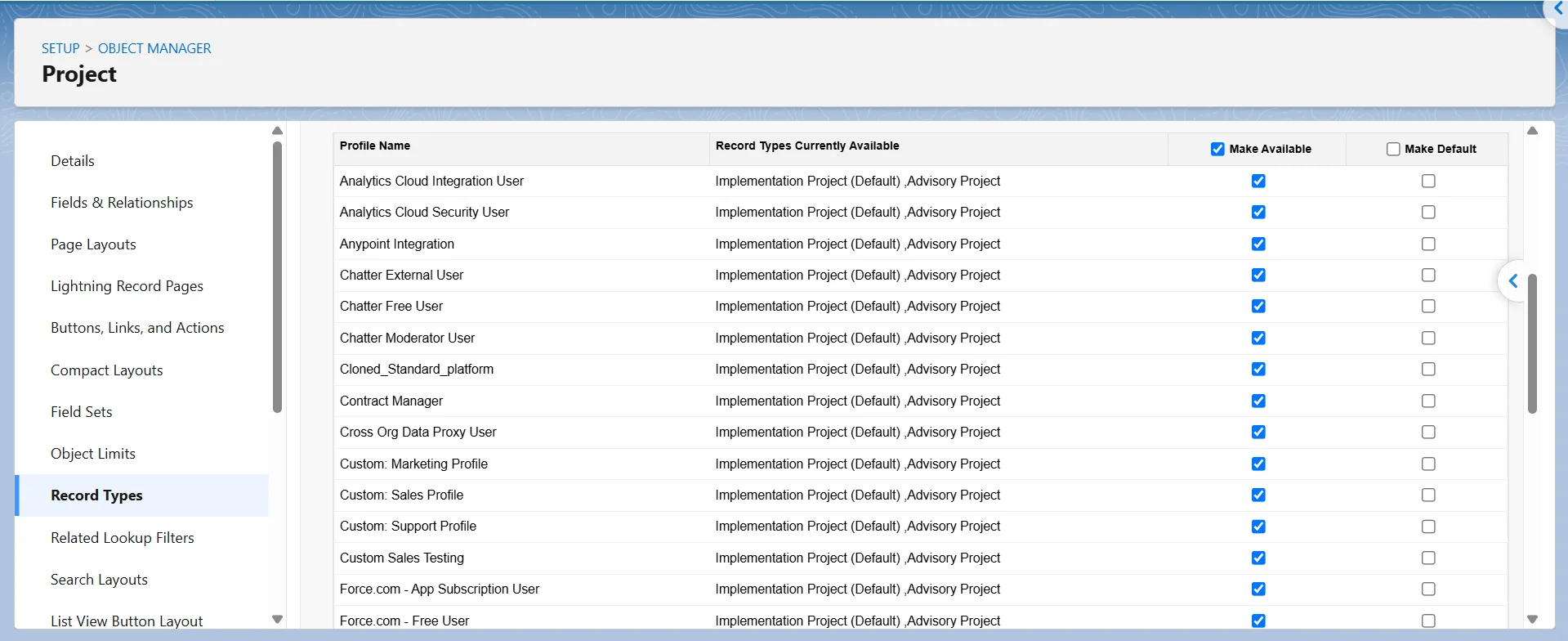
Task: Check Make Default for Chatter Moderator User
Action: 1428,338
